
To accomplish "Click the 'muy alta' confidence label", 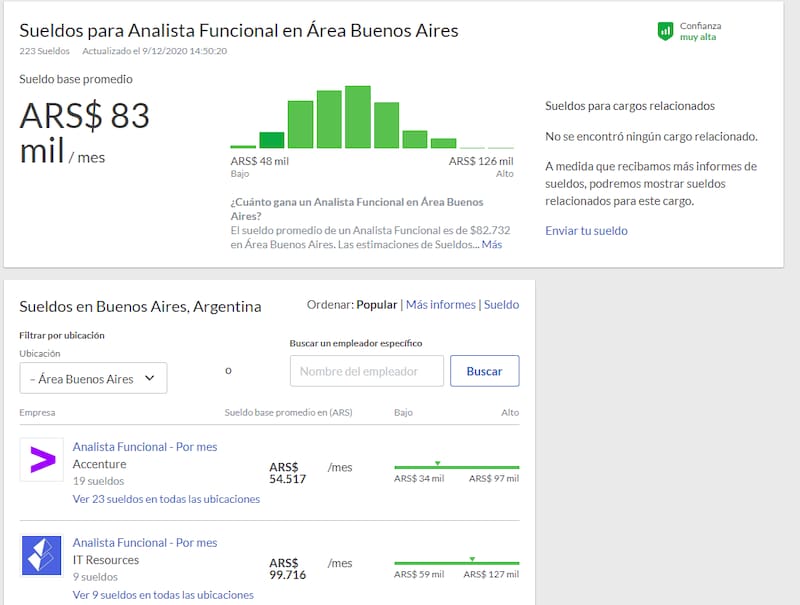I will (x=699, y=38).
